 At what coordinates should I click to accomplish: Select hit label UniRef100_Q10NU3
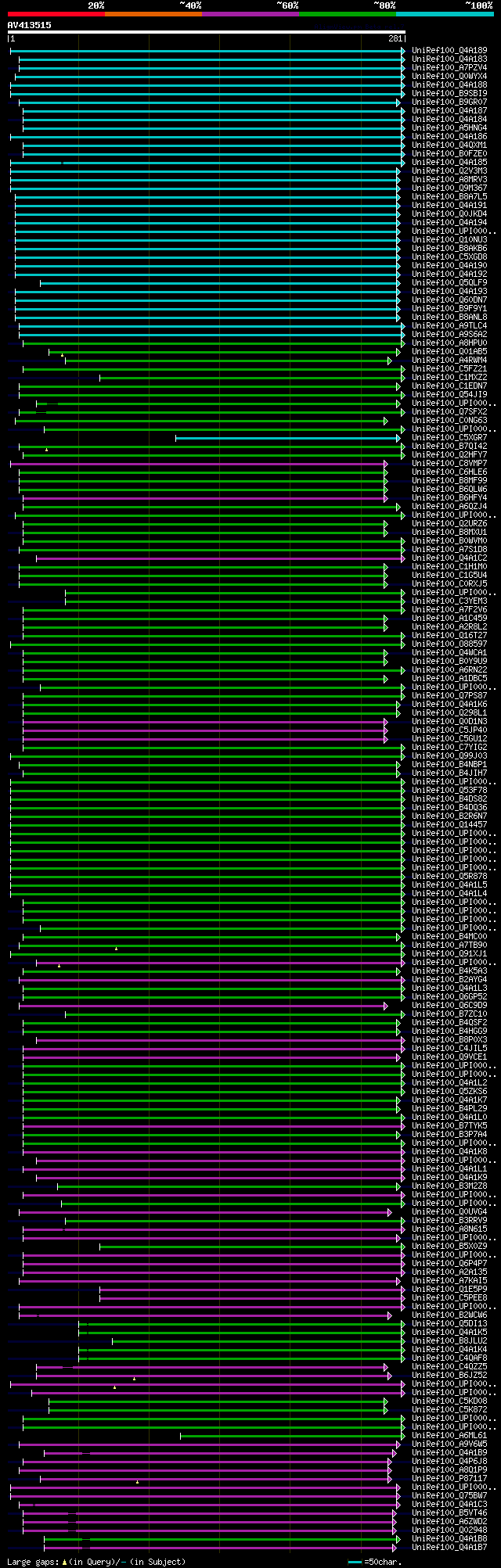pos(449,240)
